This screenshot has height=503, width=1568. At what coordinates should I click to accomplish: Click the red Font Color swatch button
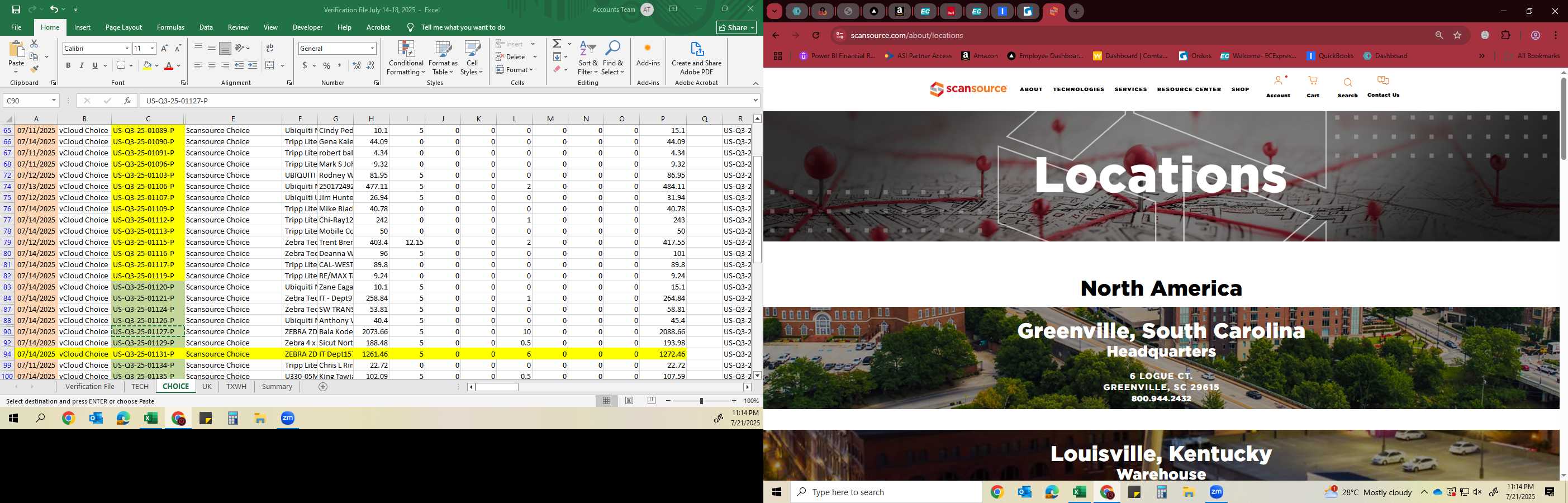(170, 65)
